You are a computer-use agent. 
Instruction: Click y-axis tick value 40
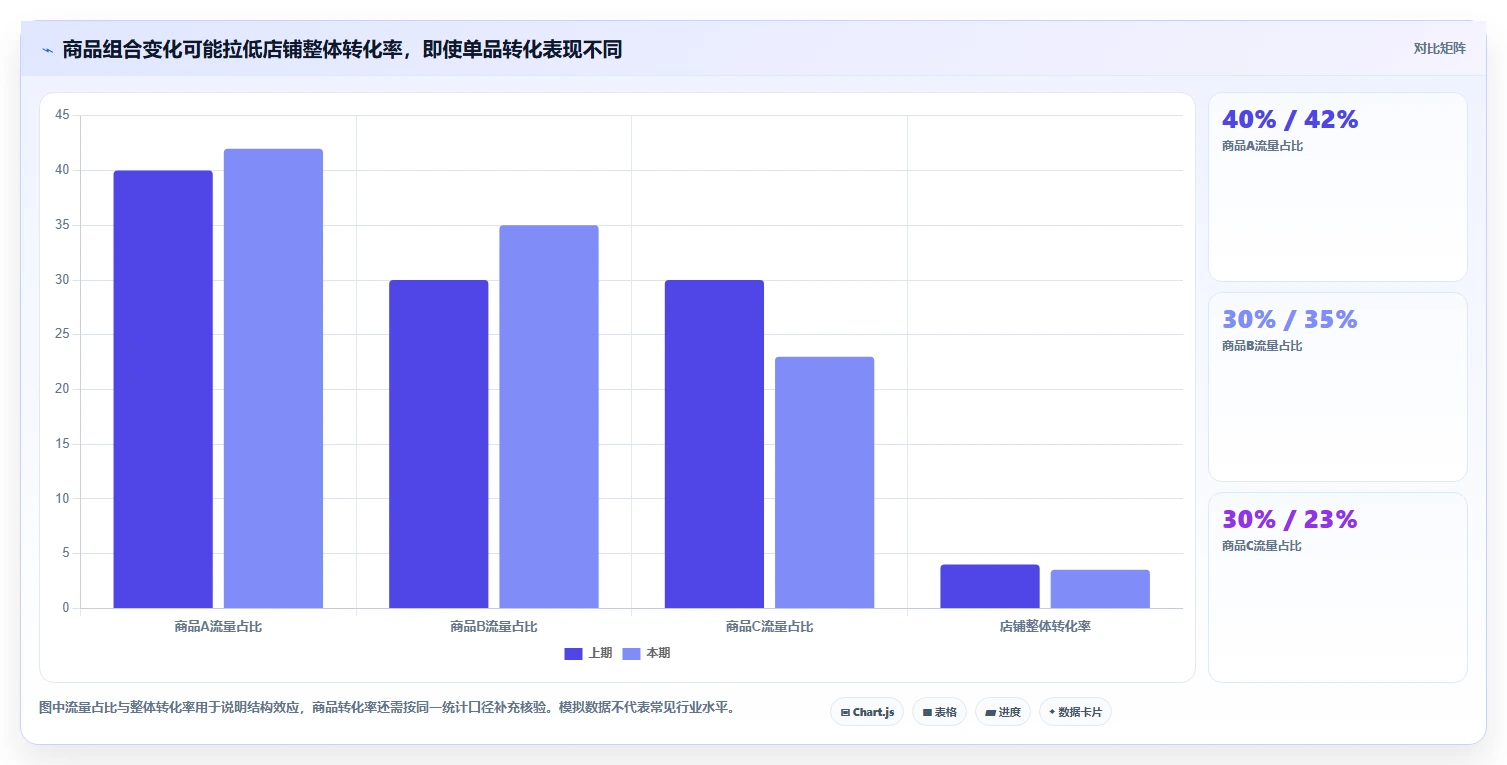(x=62, y=171)
